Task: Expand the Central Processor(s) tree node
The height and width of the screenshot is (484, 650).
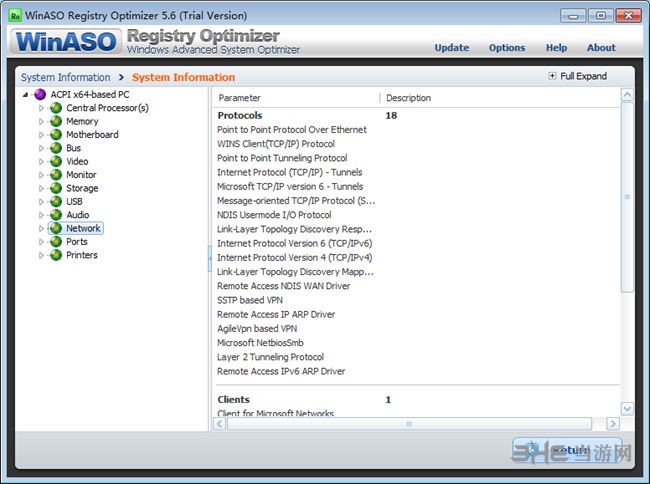Action: pyautogui.click(x=41, y=108)
